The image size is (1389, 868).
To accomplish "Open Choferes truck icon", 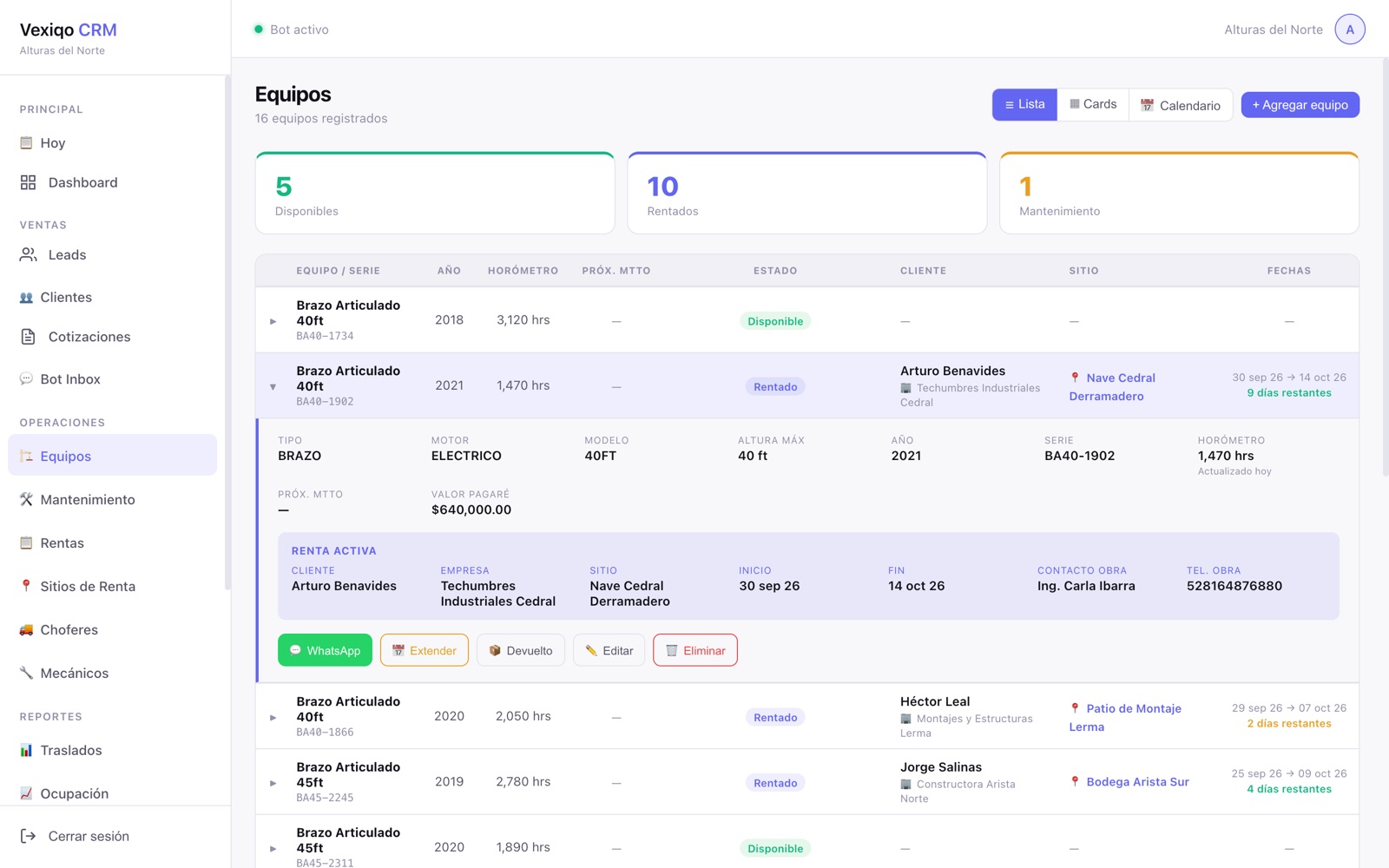I will pos(26,629).
